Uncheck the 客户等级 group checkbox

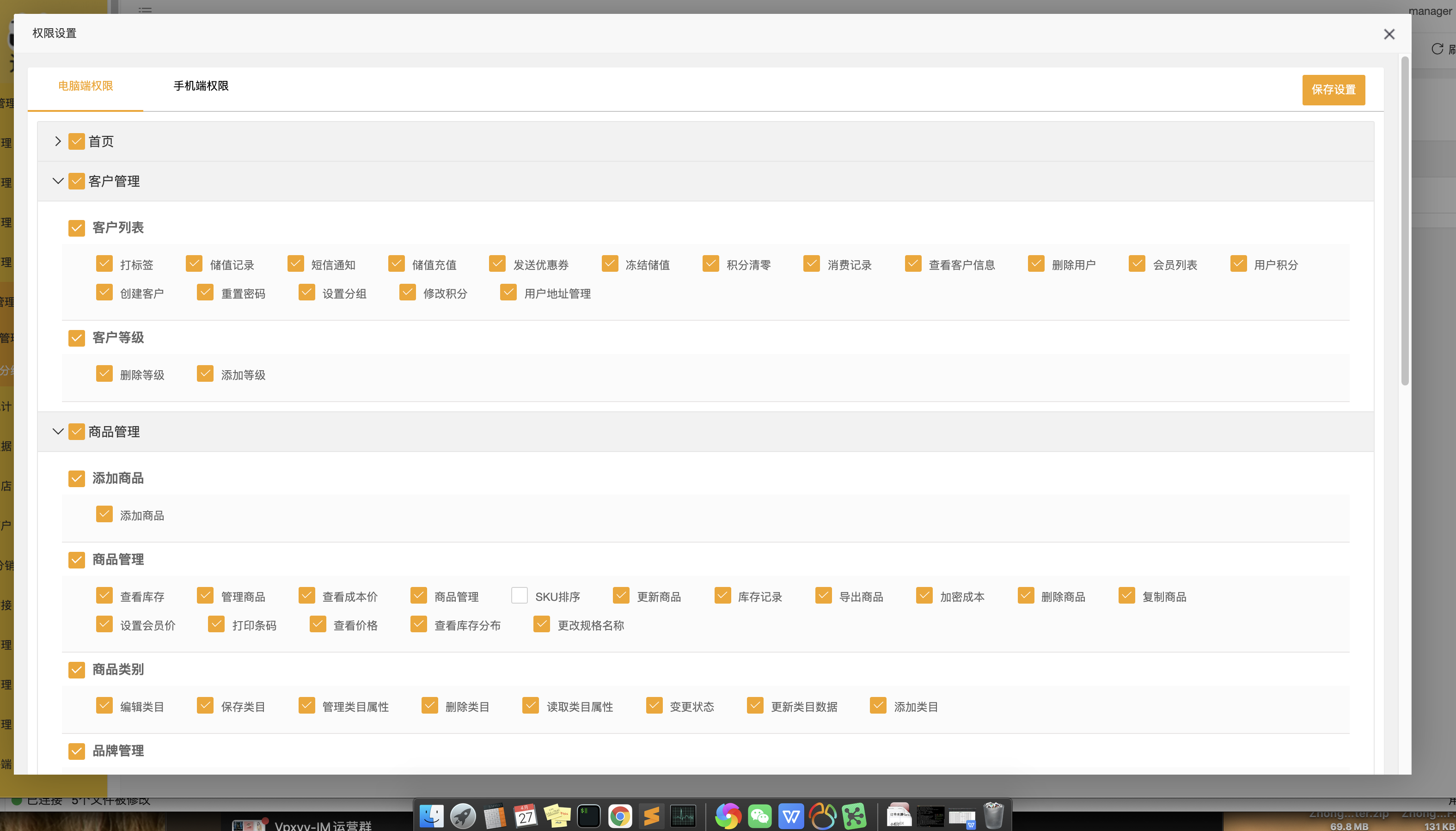click(76, 338)
